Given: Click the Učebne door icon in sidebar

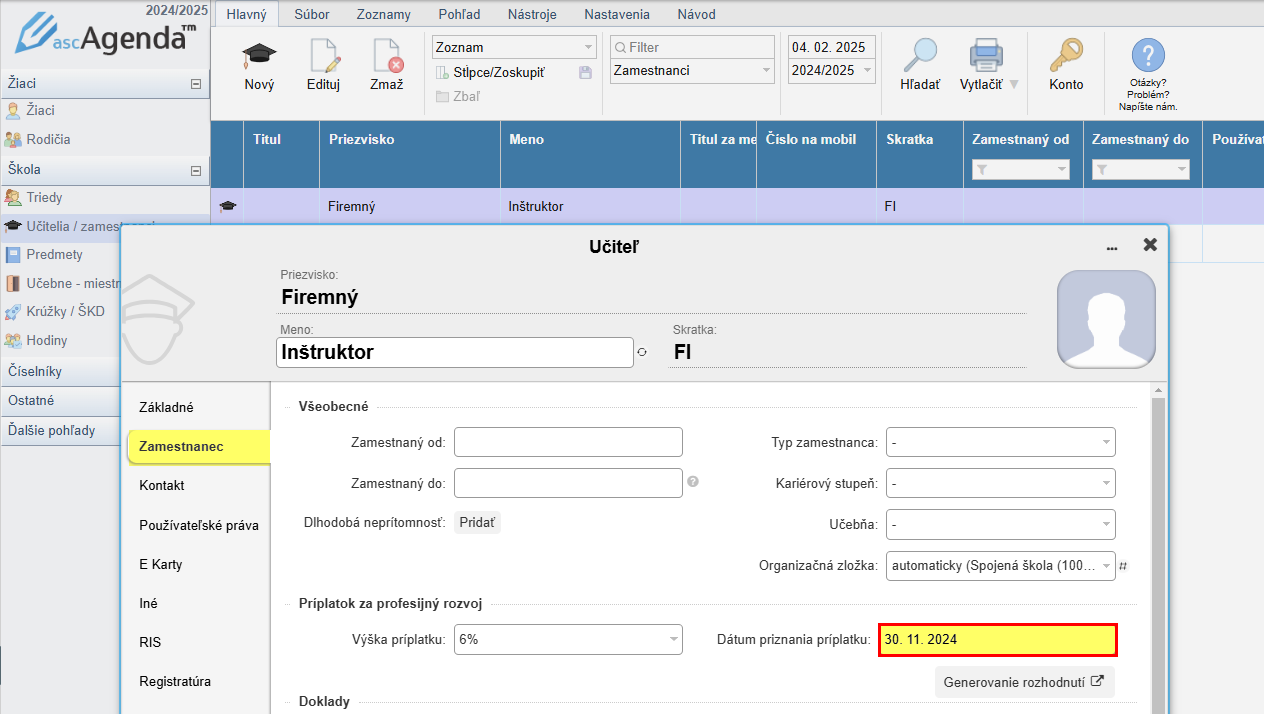Looking at the screenshot, I should (x=13, y=283).
